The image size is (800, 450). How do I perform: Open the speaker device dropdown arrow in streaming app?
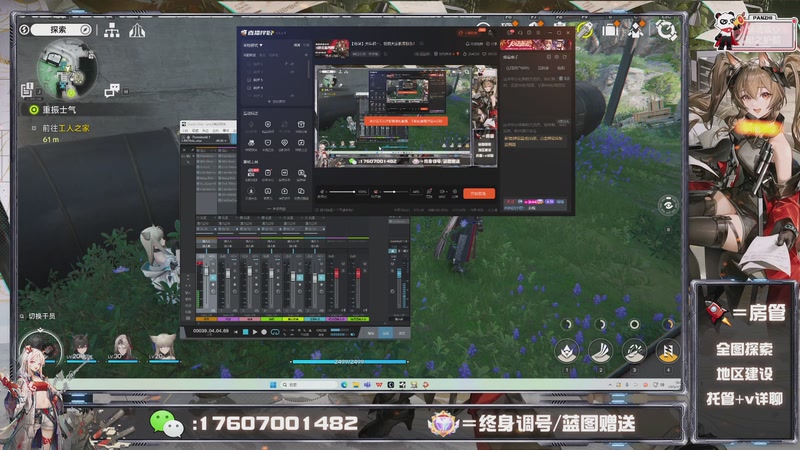(x=380, y=192)
